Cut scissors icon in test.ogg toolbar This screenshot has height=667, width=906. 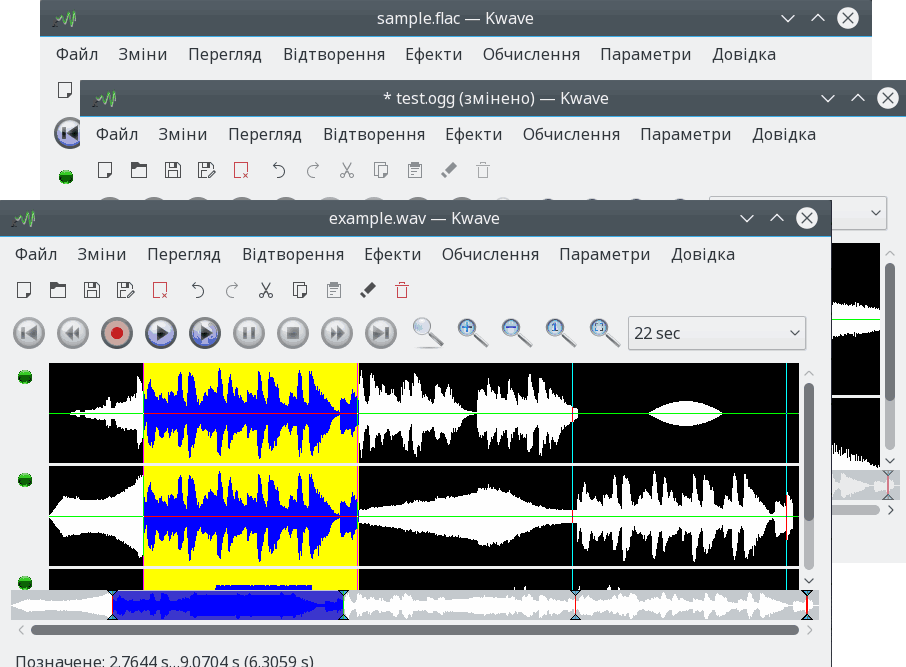click(x=347, y=170)
